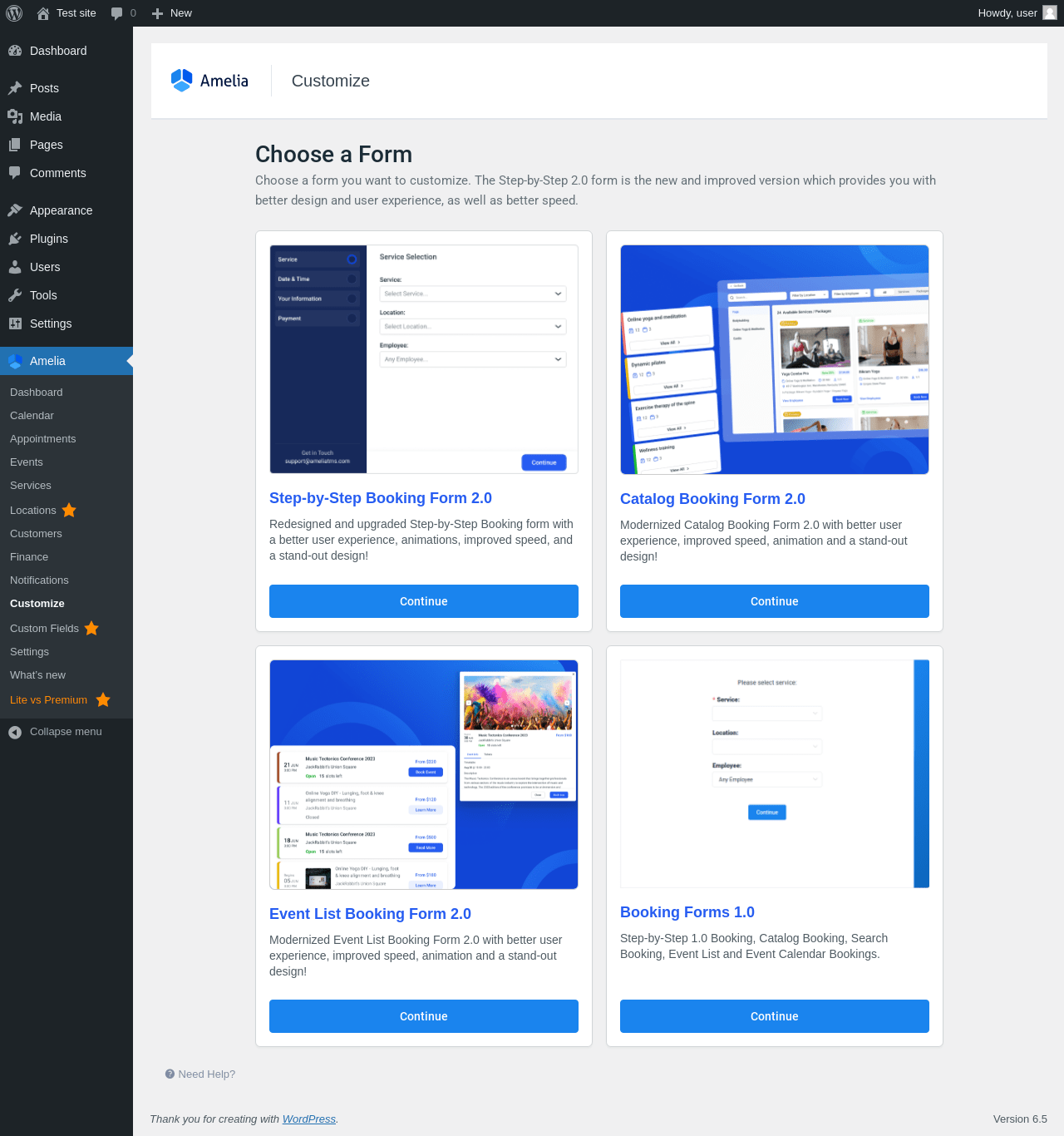1064x1136 pixels.
Task: Click the Plugins plug icon
Action: pos(15,239)
